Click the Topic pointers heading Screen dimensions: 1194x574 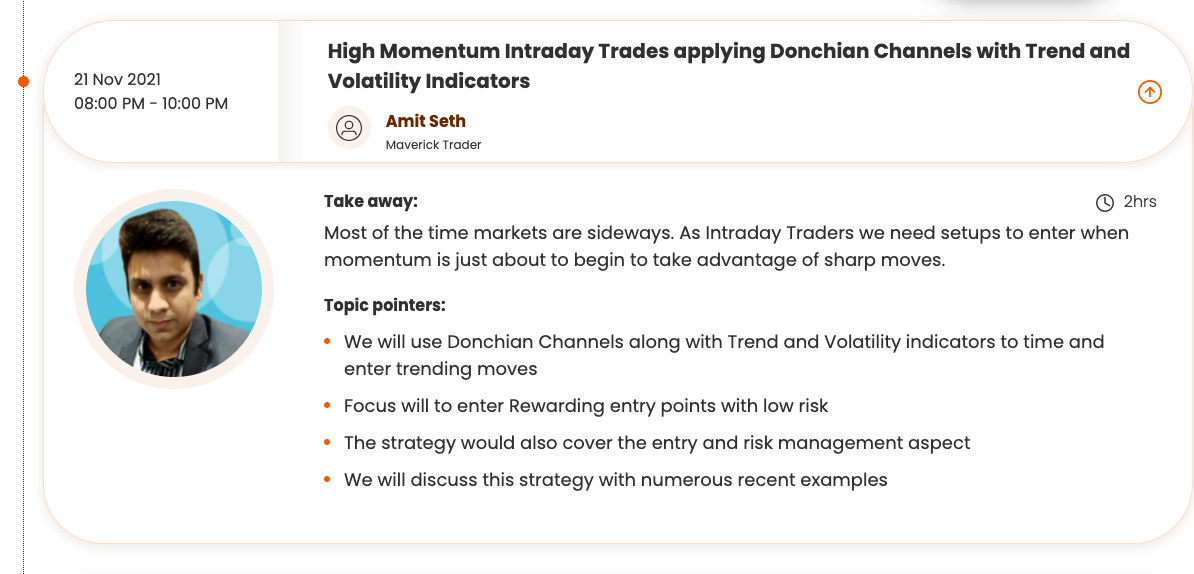[384, 305]
